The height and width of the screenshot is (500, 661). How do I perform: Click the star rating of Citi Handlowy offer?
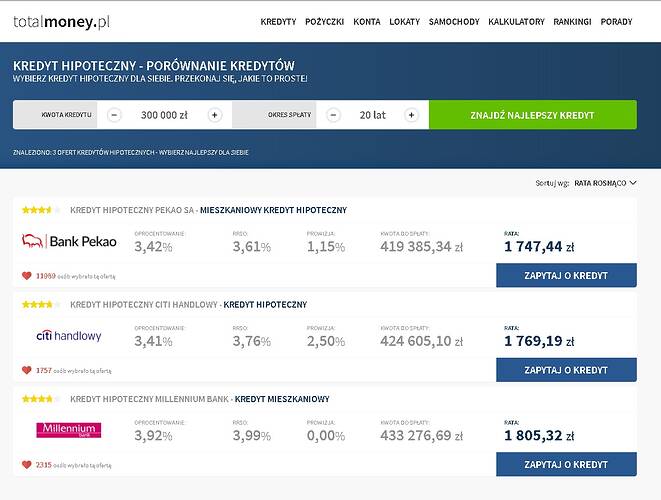point(41,304)
